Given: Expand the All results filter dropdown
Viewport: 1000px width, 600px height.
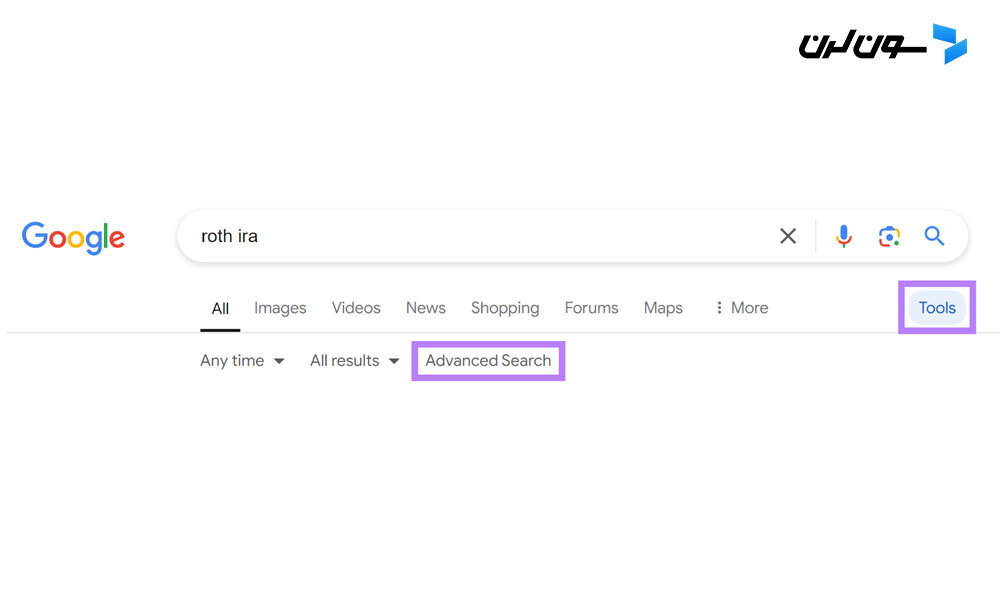Looking at the screenshot, I should coord(355,361).
